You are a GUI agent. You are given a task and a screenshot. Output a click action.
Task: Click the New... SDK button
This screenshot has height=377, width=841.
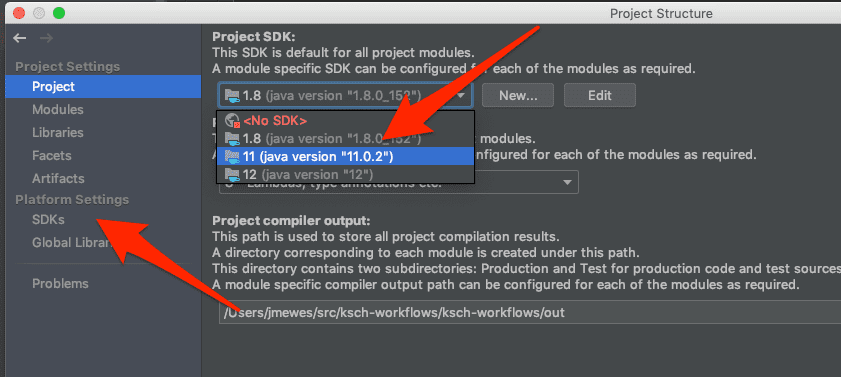click(518, 95)
